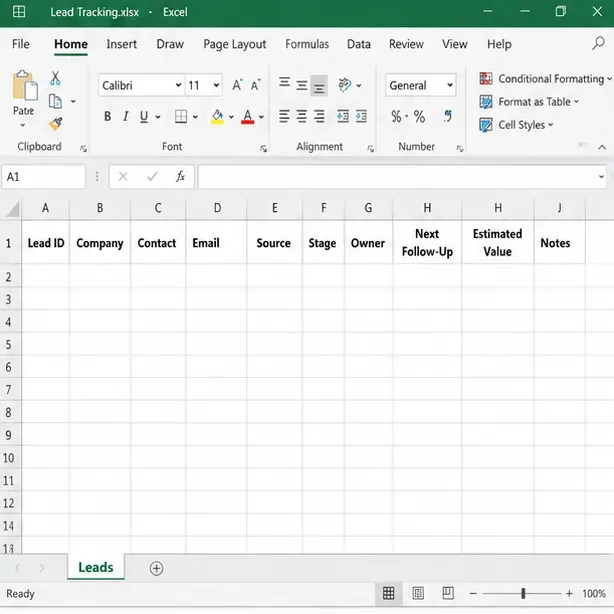Switch to the Formulas tab
The height and width of the screenshot is (614, 614).
[307, 44]
